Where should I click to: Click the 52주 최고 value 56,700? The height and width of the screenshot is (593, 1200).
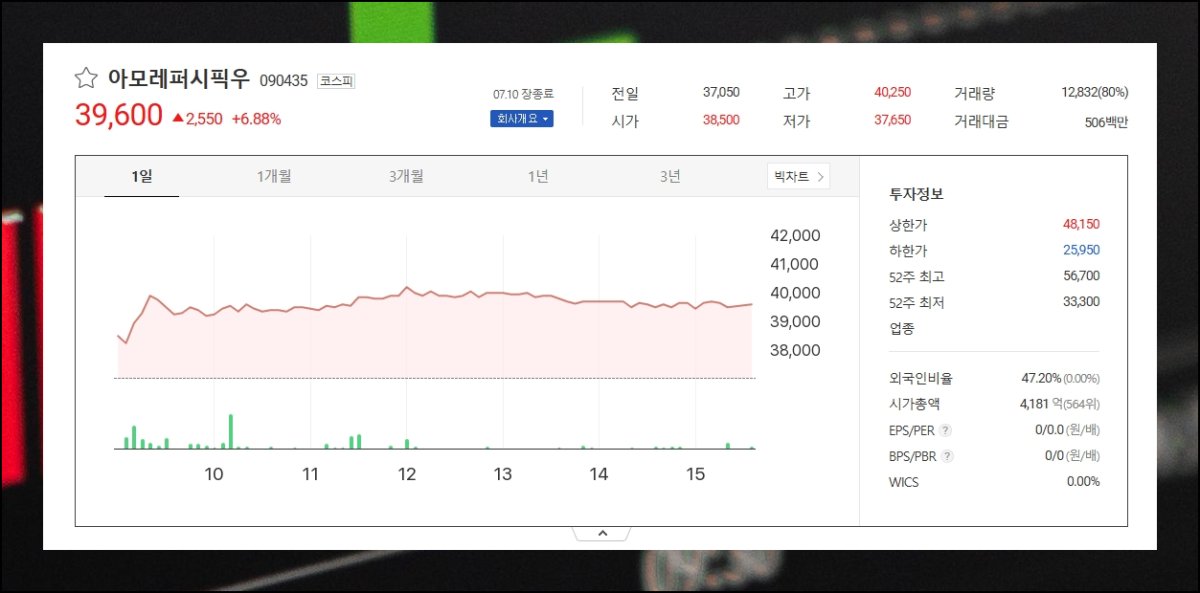click(x=1081, y=276)
